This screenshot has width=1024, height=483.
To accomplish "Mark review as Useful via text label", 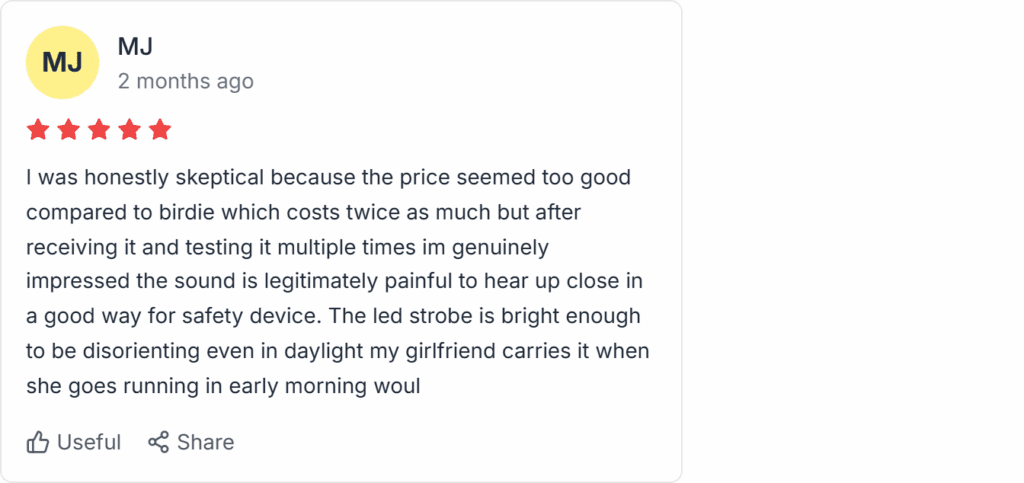I will (x=89, y=442).
